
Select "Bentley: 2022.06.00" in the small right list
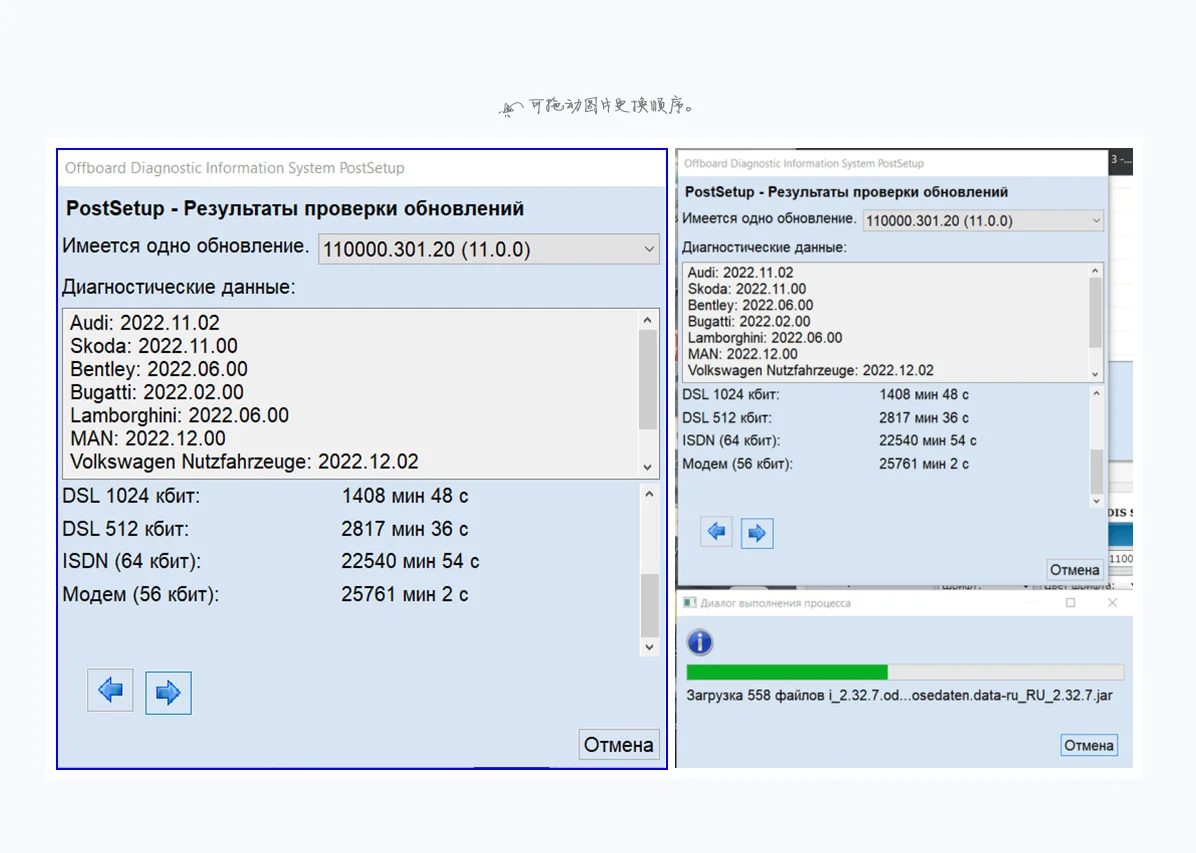click(751, 305)
